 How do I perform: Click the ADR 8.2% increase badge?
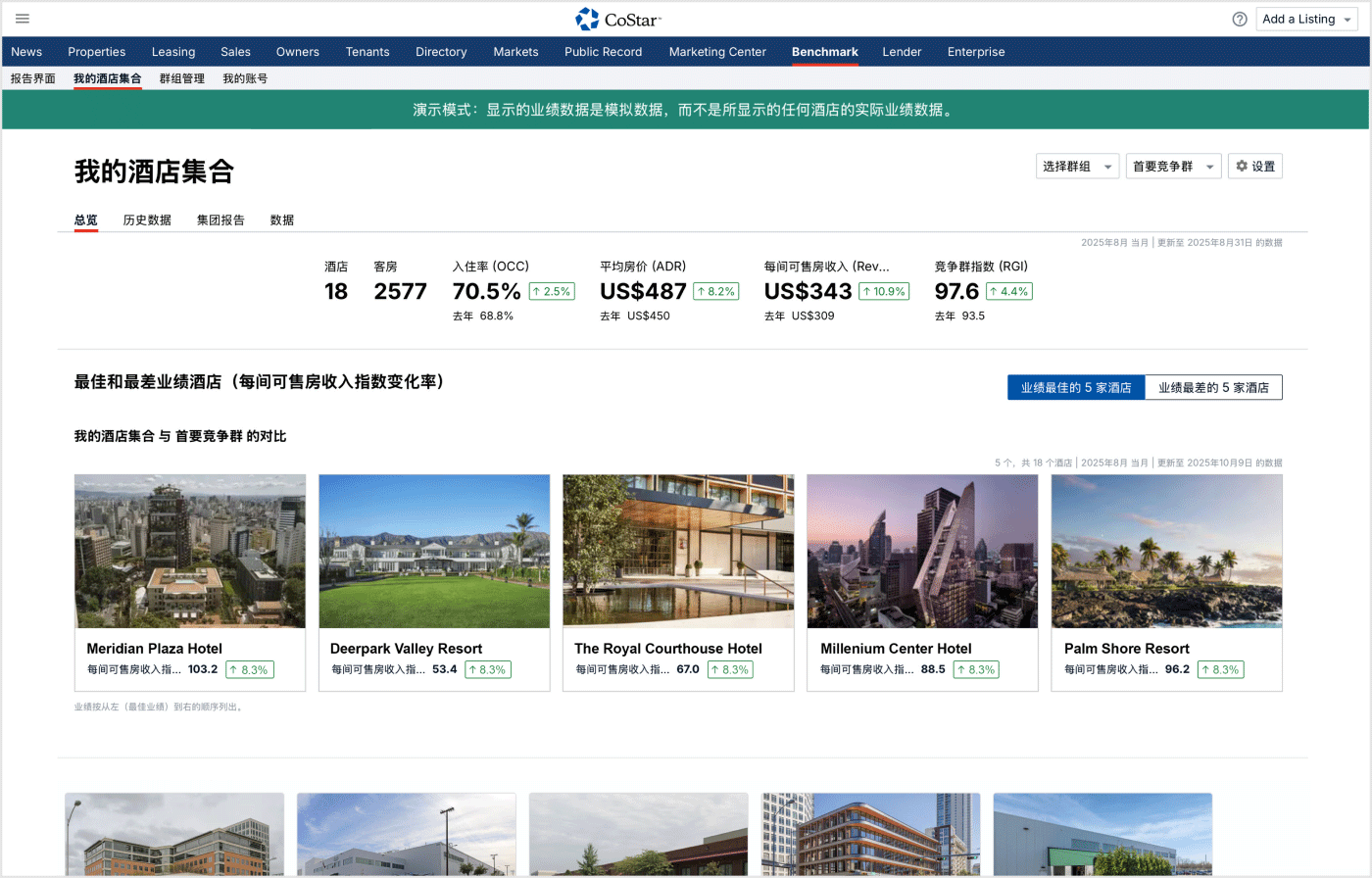click(715, 291)
